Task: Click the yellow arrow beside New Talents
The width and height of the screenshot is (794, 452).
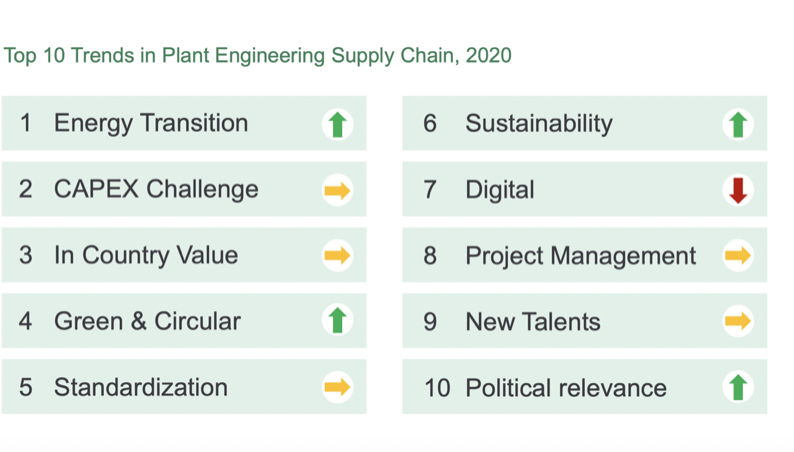Action: pyautogui.click(x=738, y=321)
